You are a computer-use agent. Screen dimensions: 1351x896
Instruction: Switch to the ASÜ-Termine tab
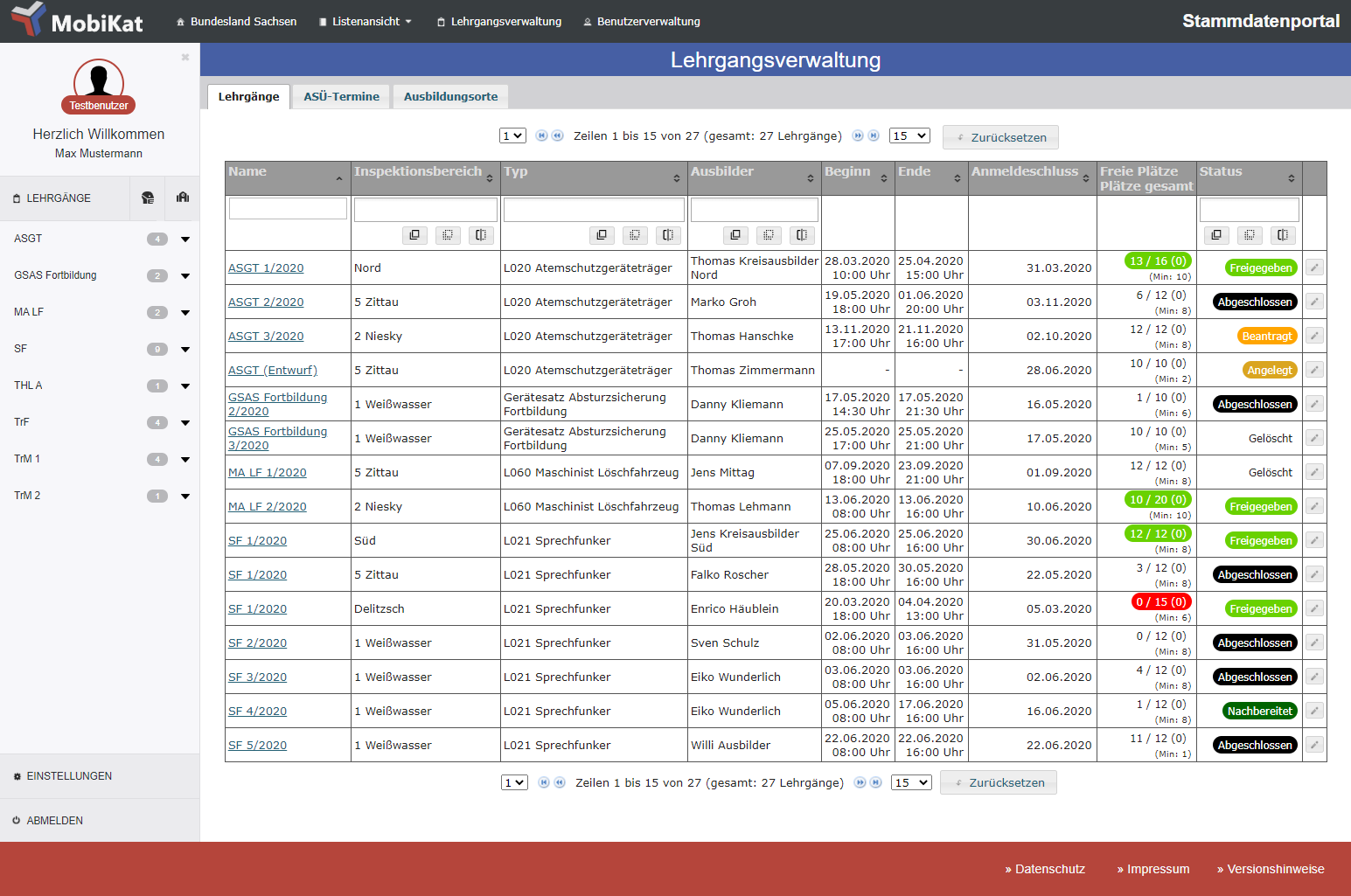(341, 96)
